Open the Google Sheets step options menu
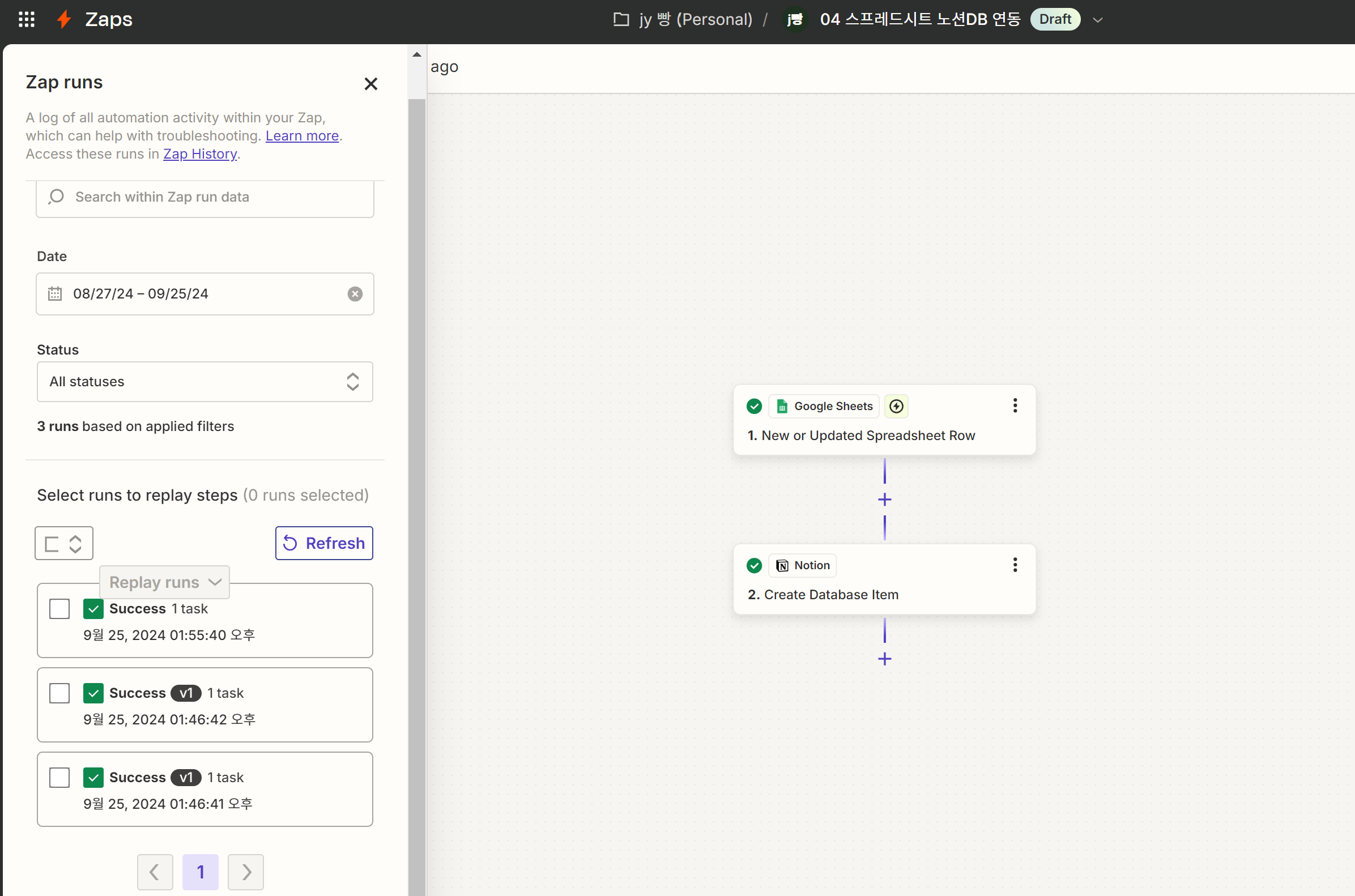This screenshot has height=896, width=1355. tap(1015, 406)
